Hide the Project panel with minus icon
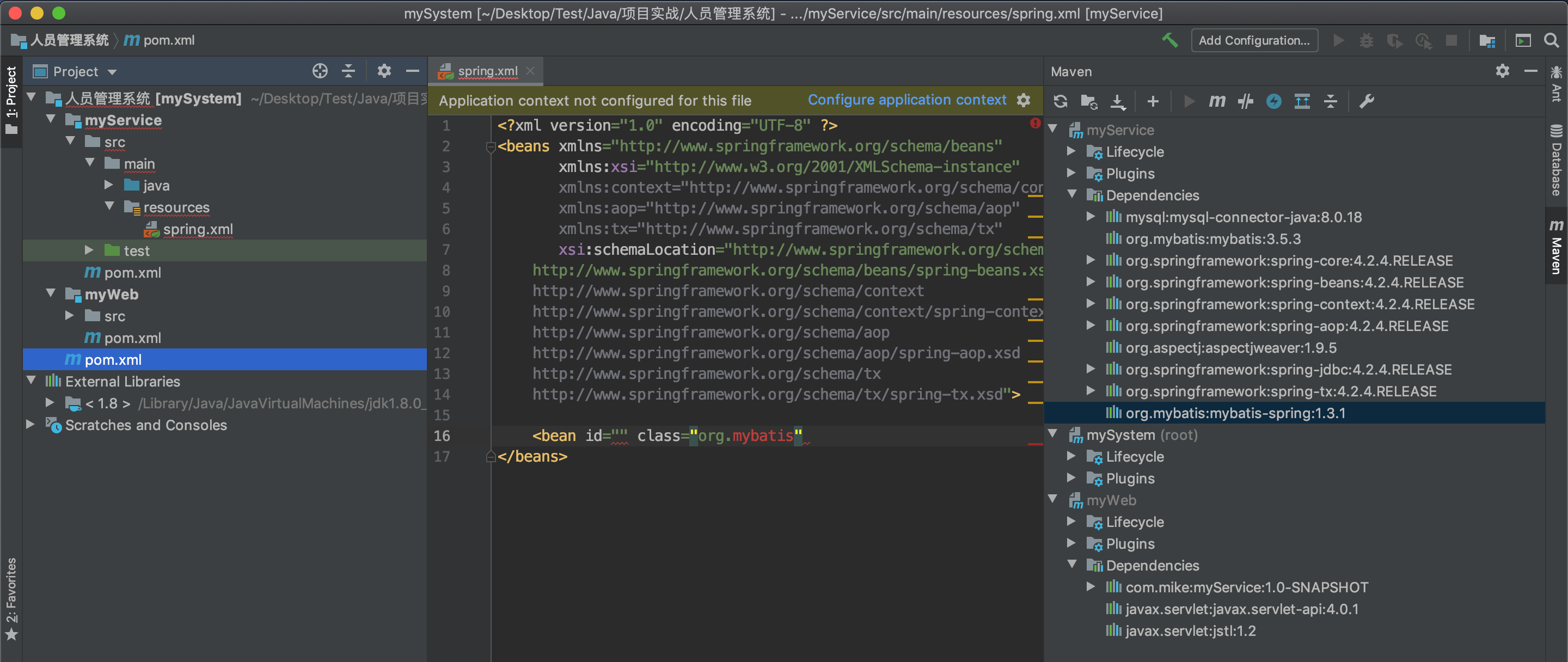 (413, 71)
